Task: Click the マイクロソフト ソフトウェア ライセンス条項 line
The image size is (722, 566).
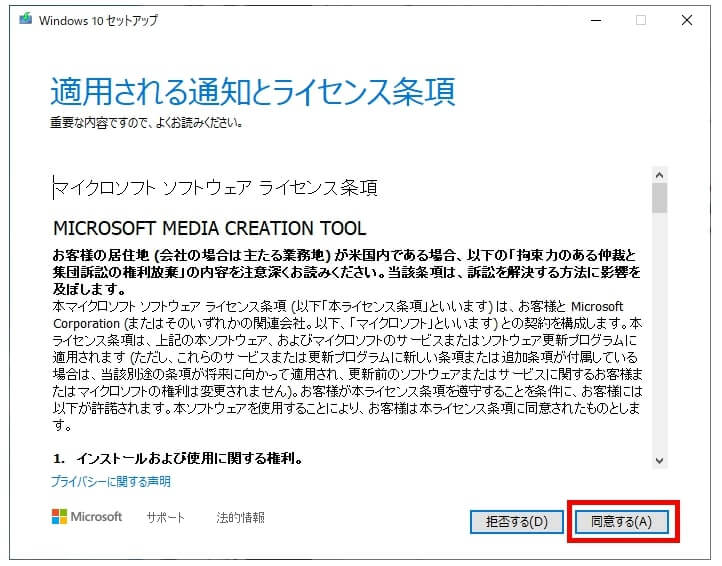Action: click(x=215, y=188)
